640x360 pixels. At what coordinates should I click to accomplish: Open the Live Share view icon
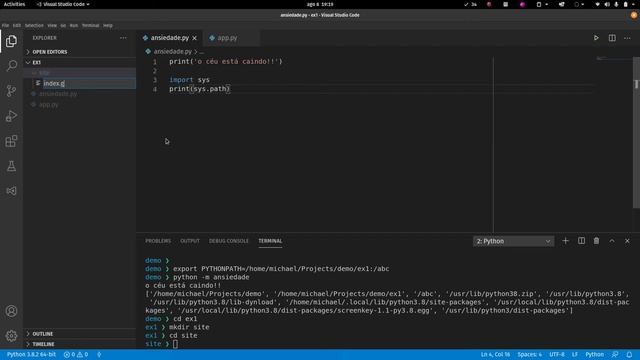click(11, 191)
